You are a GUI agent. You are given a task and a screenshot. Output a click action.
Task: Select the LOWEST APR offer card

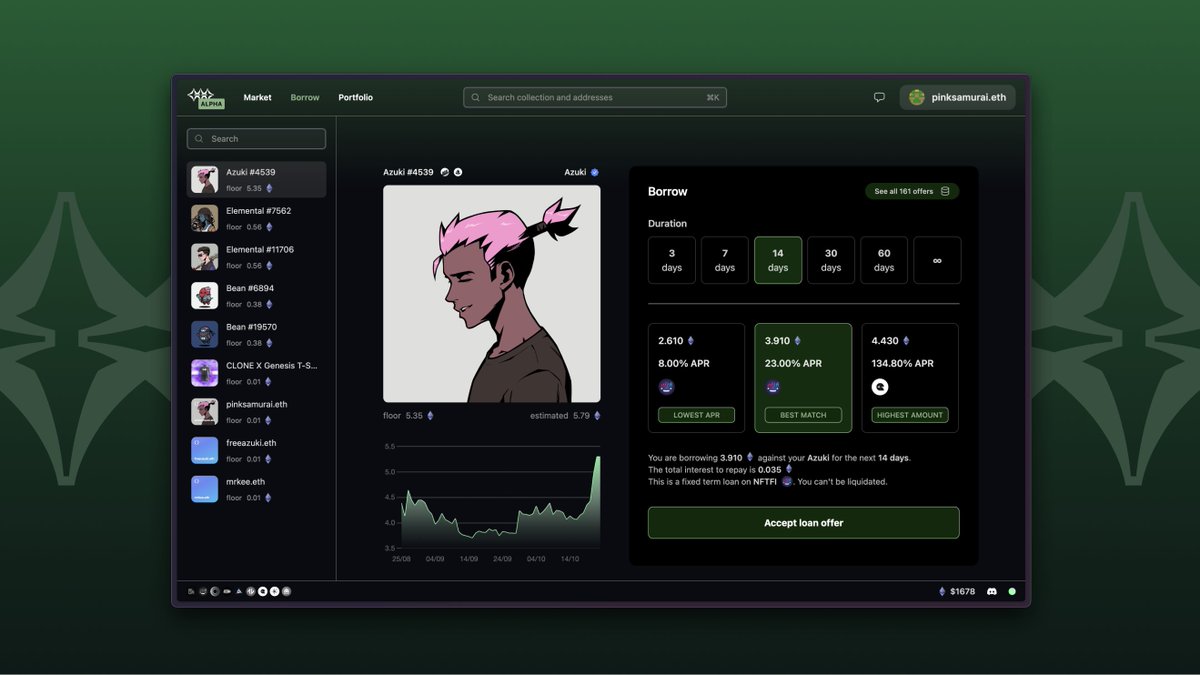coord(696,378)
